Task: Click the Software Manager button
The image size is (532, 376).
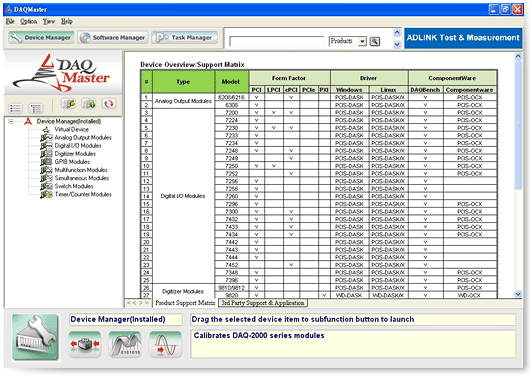Action: (x=113, y=37)
